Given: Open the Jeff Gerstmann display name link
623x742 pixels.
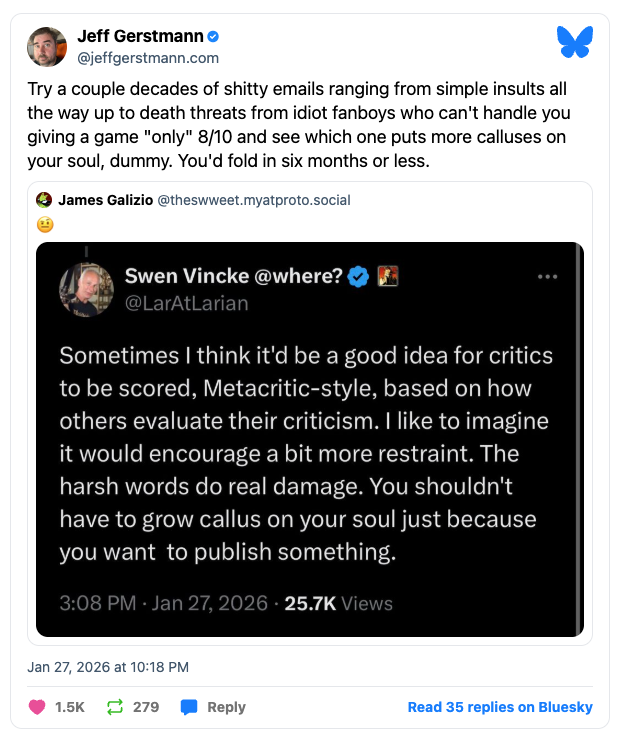Looking at the screenshot, I should point(141,37).
